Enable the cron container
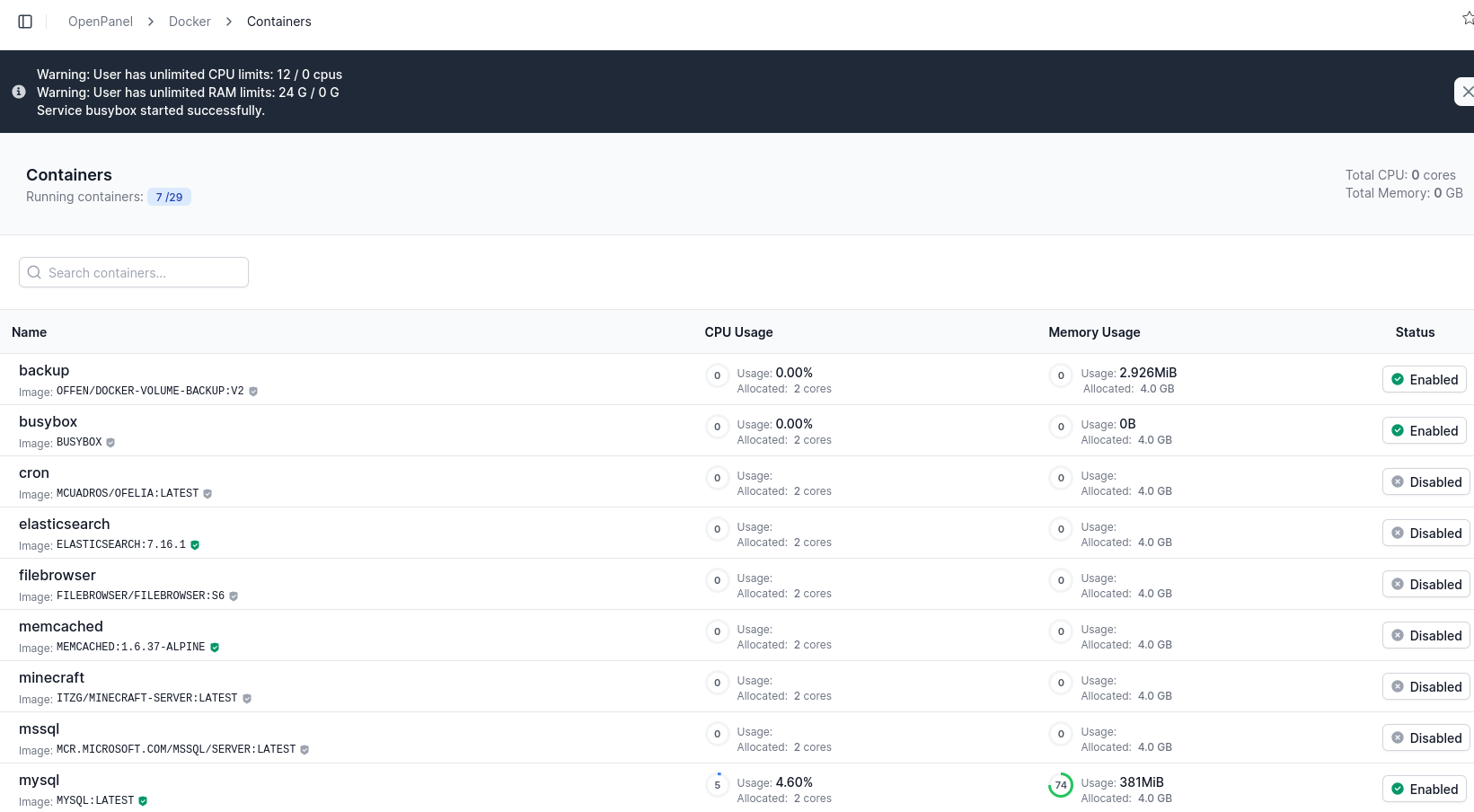Viewport: 1474px width, 812px height. point(1425,482)
